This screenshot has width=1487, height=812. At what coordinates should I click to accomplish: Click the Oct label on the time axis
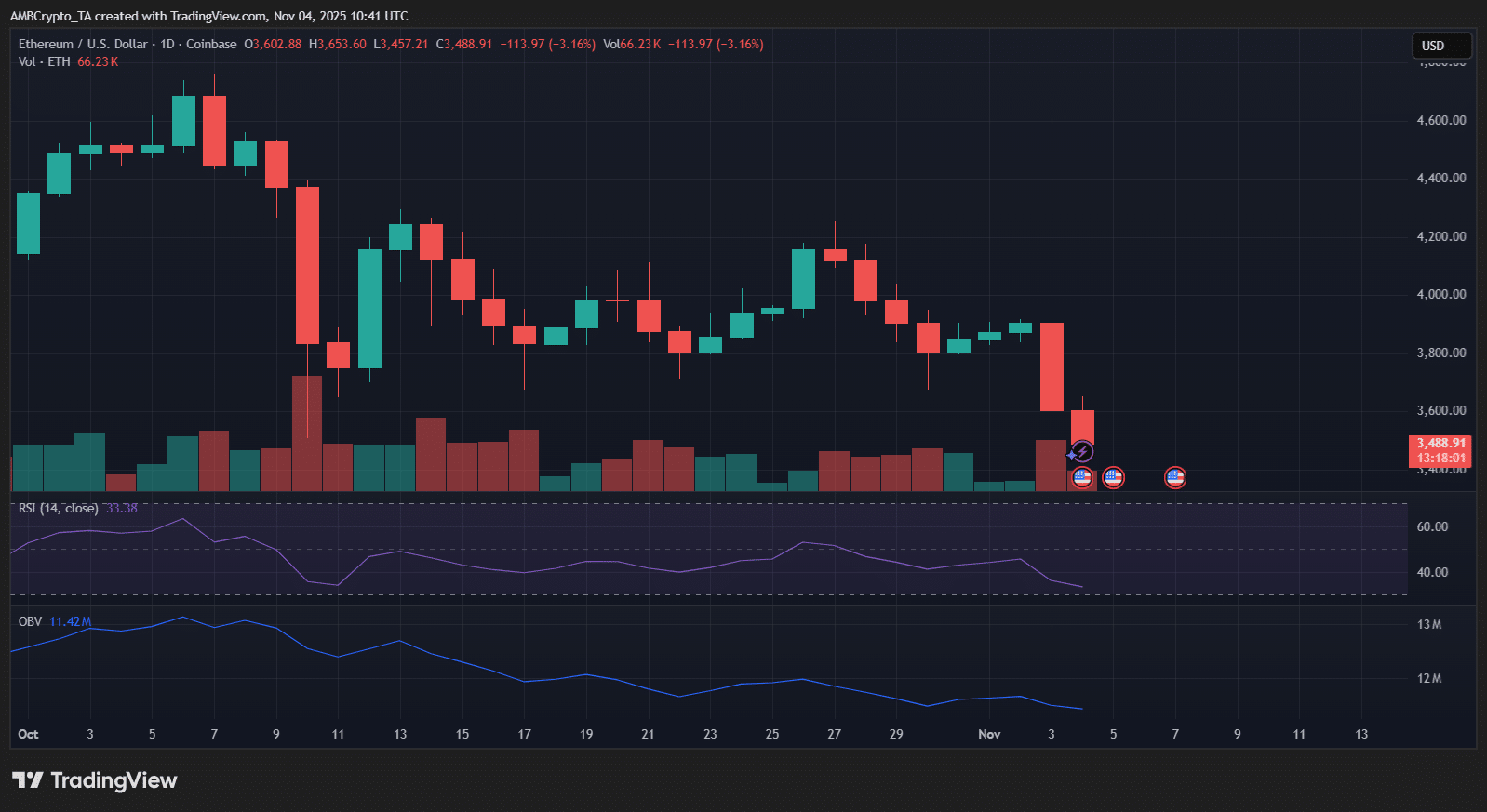click(28, 734)
